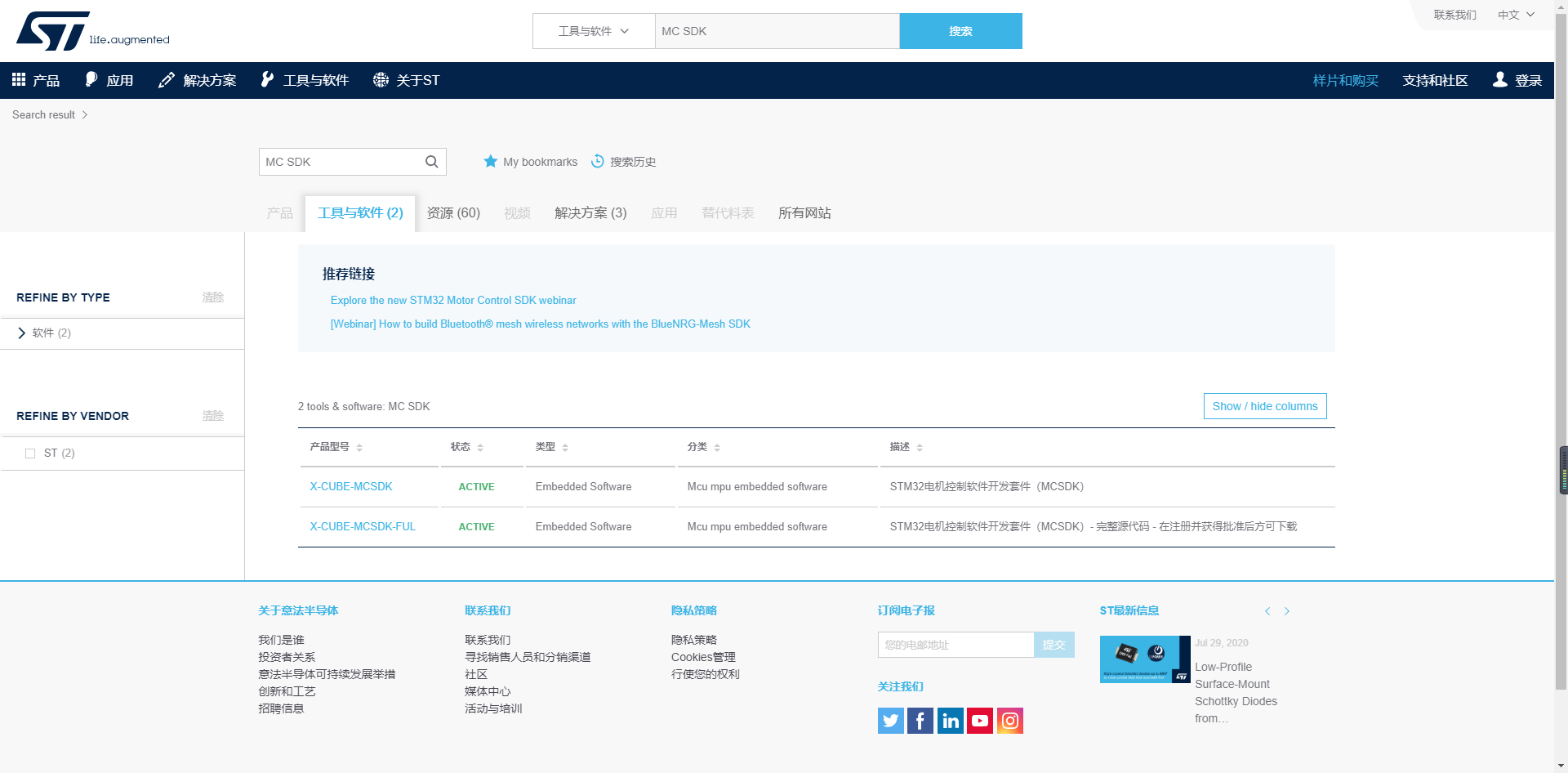The height and width of the screenshot is (773, 1568).
Task: Open the 工具与软件 search category dropdown
Action: [x=594, y=31]
